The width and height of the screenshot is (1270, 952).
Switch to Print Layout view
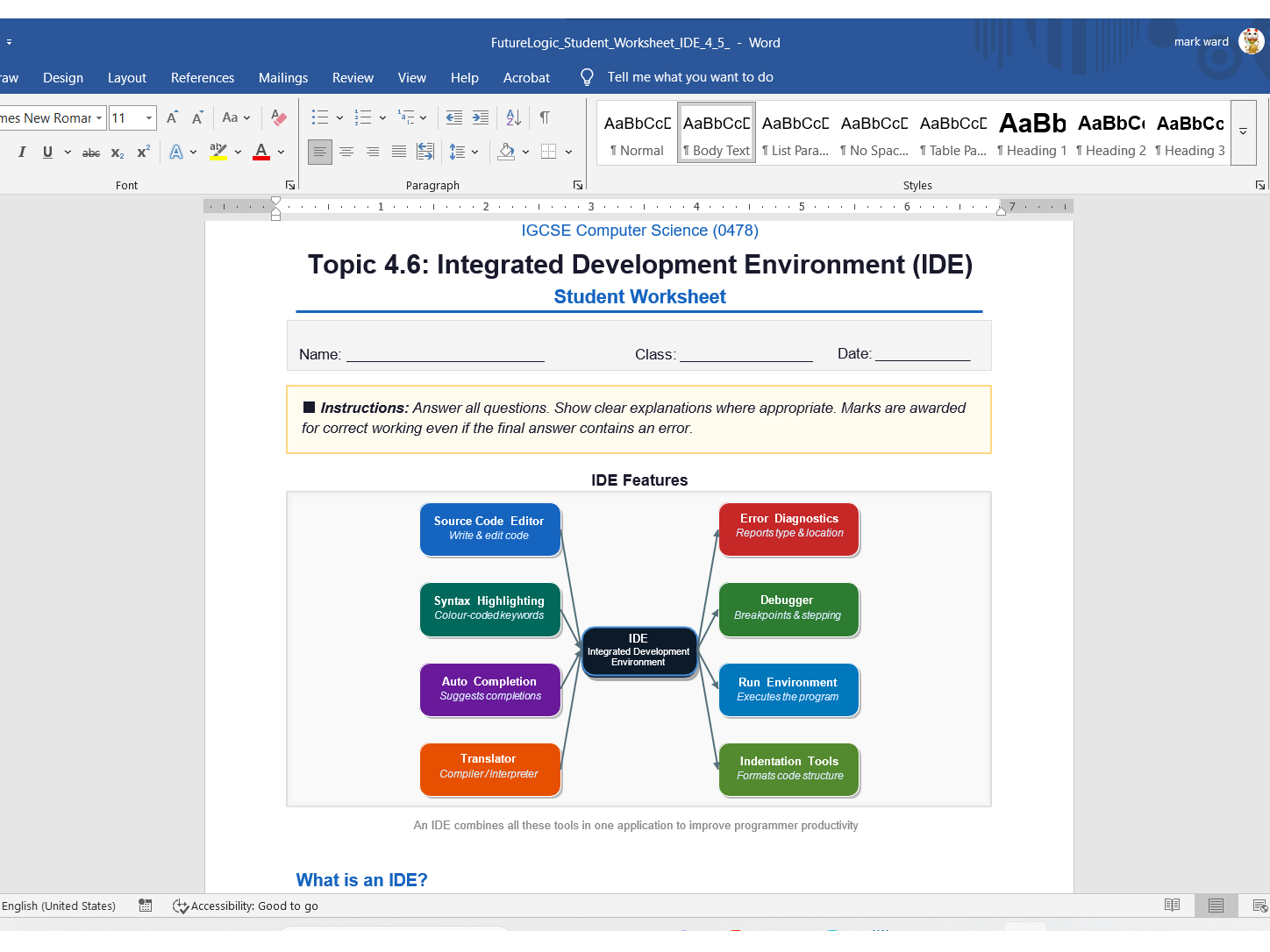(1216, 906)
